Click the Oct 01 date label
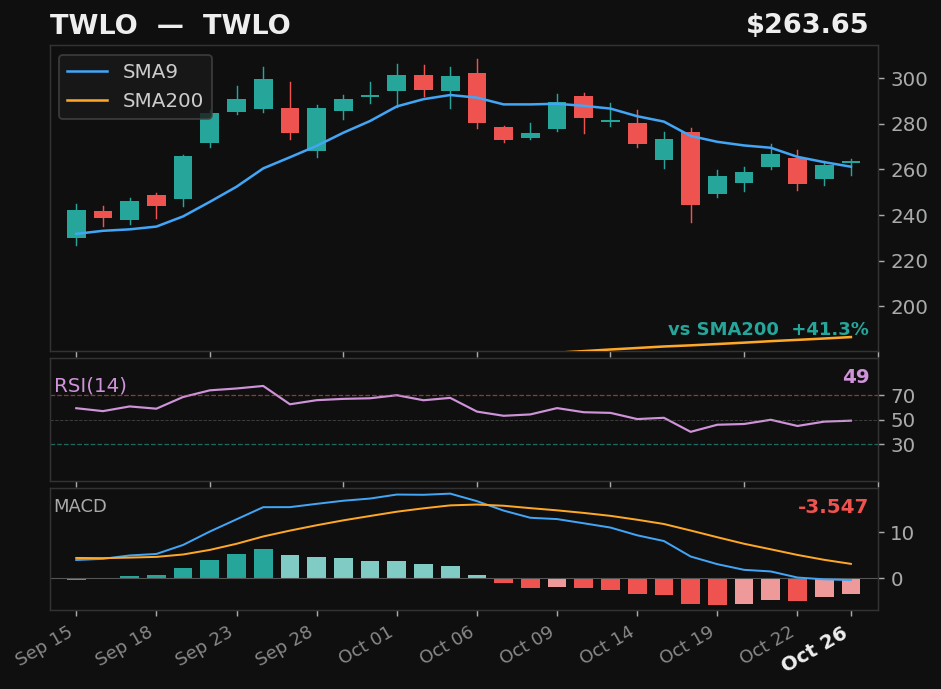Screen dimensions: 941x689 (x=366, y=644)
